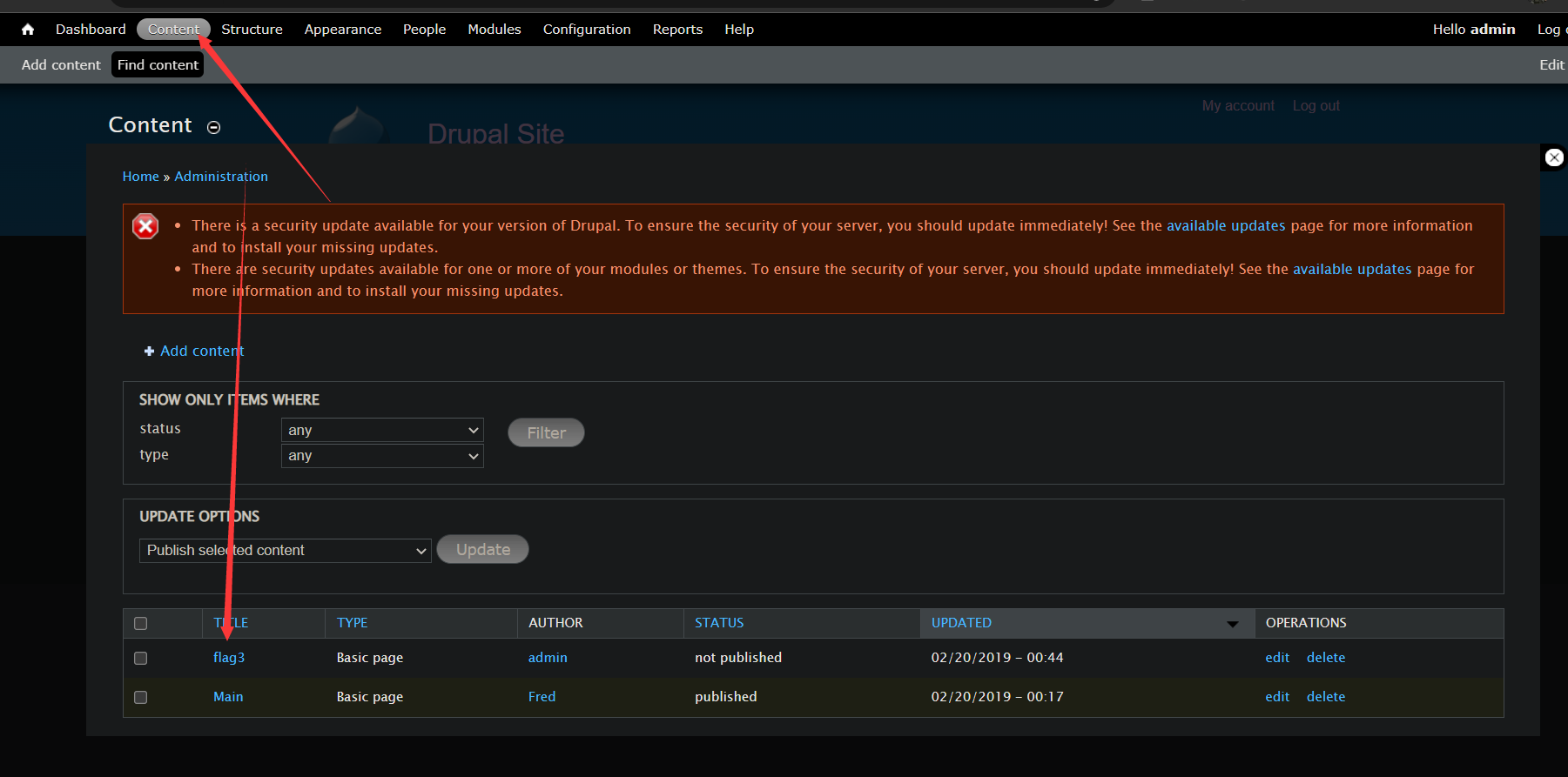This screenshot has height=777, width=1568.
Task: Sort table by Status column header
Action: pos(719,623)
